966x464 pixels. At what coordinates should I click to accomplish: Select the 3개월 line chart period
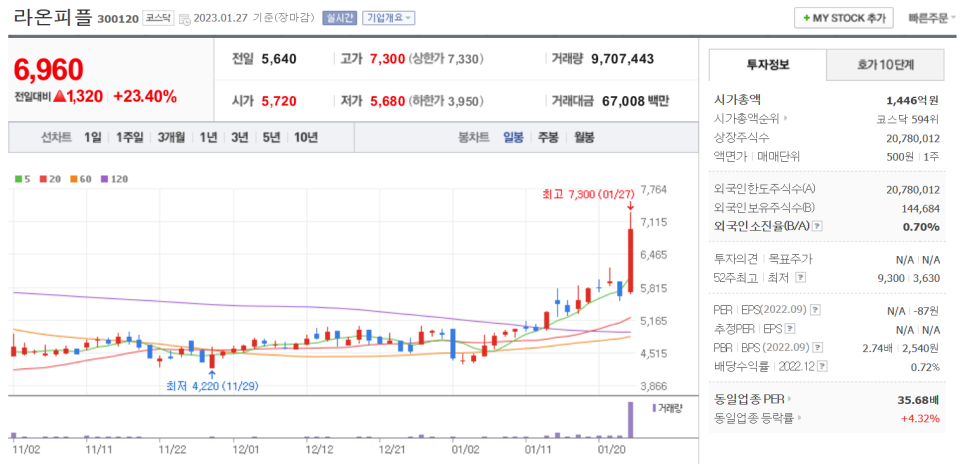coord(171,137)
